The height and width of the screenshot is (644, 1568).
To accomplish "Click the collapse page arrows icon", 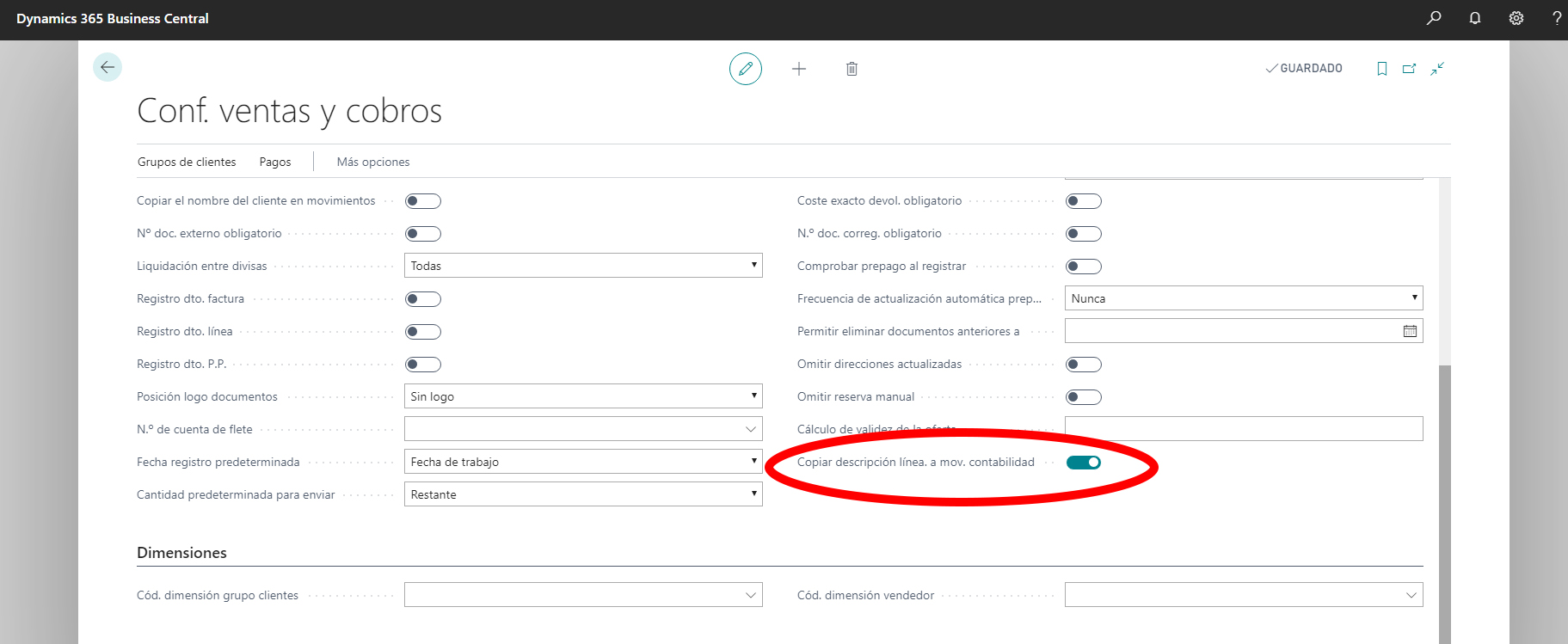I will pyautogui.click(x=1437, y=69).
